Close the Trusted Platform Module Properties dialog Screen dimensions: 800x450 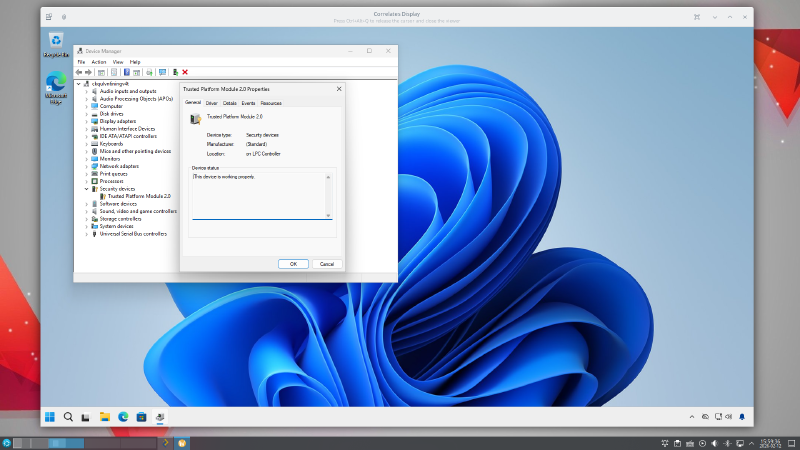coord(339,89)
